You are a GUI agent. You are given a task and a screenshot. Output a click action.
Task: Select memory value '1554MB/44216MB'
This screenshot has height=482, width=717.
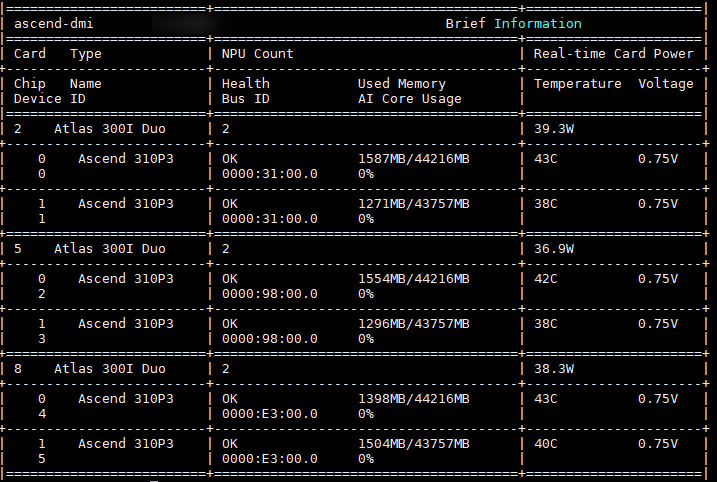pos(413,278)
